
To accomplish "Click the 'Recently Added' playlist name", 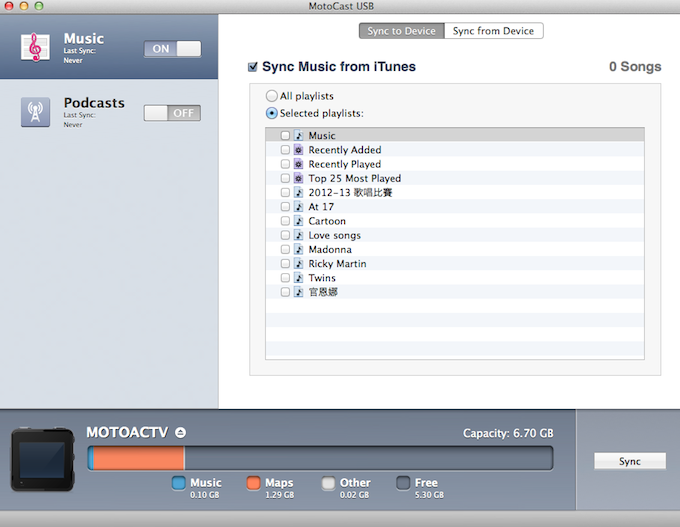I will coord(345,150).
